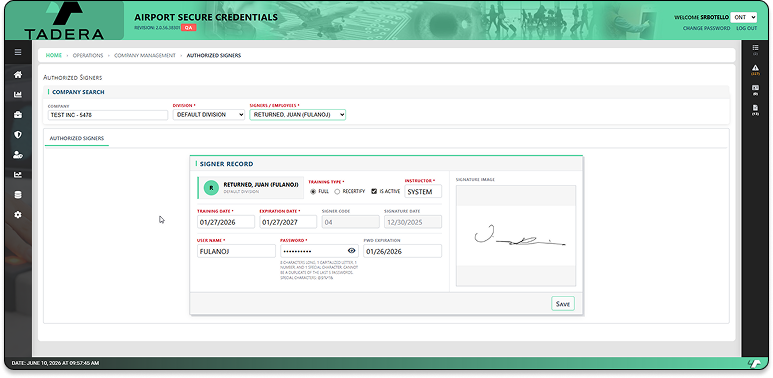This screenshot has height=378, width=773.
Task: Open the settings gear icon in sidebar
Action: 18,215
